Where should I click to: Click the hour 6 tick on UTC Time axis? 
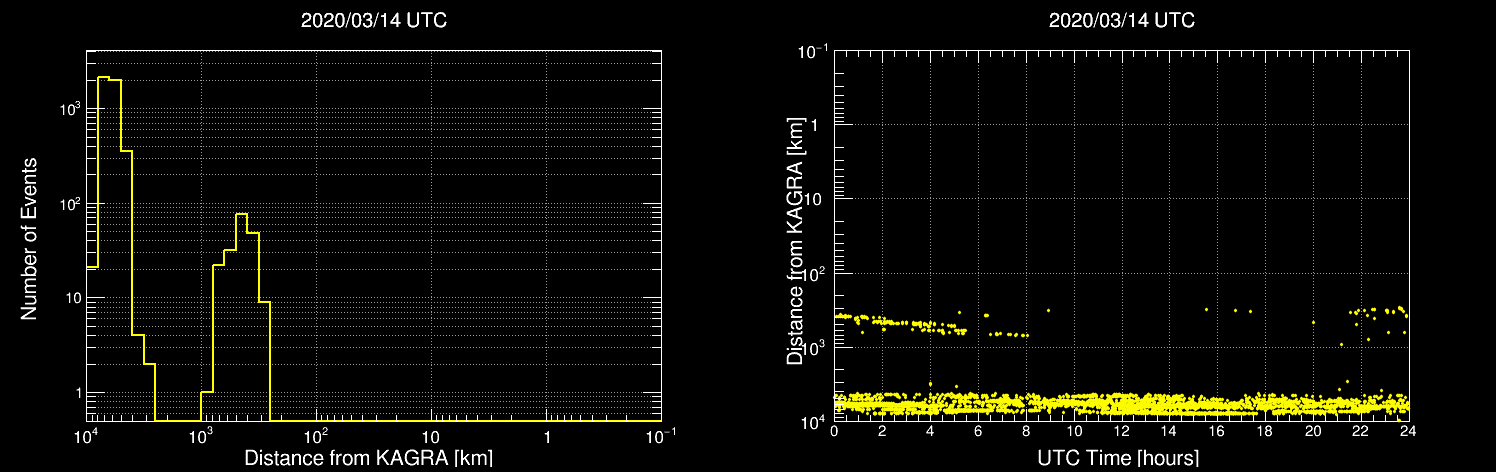(x=978, y=432)
